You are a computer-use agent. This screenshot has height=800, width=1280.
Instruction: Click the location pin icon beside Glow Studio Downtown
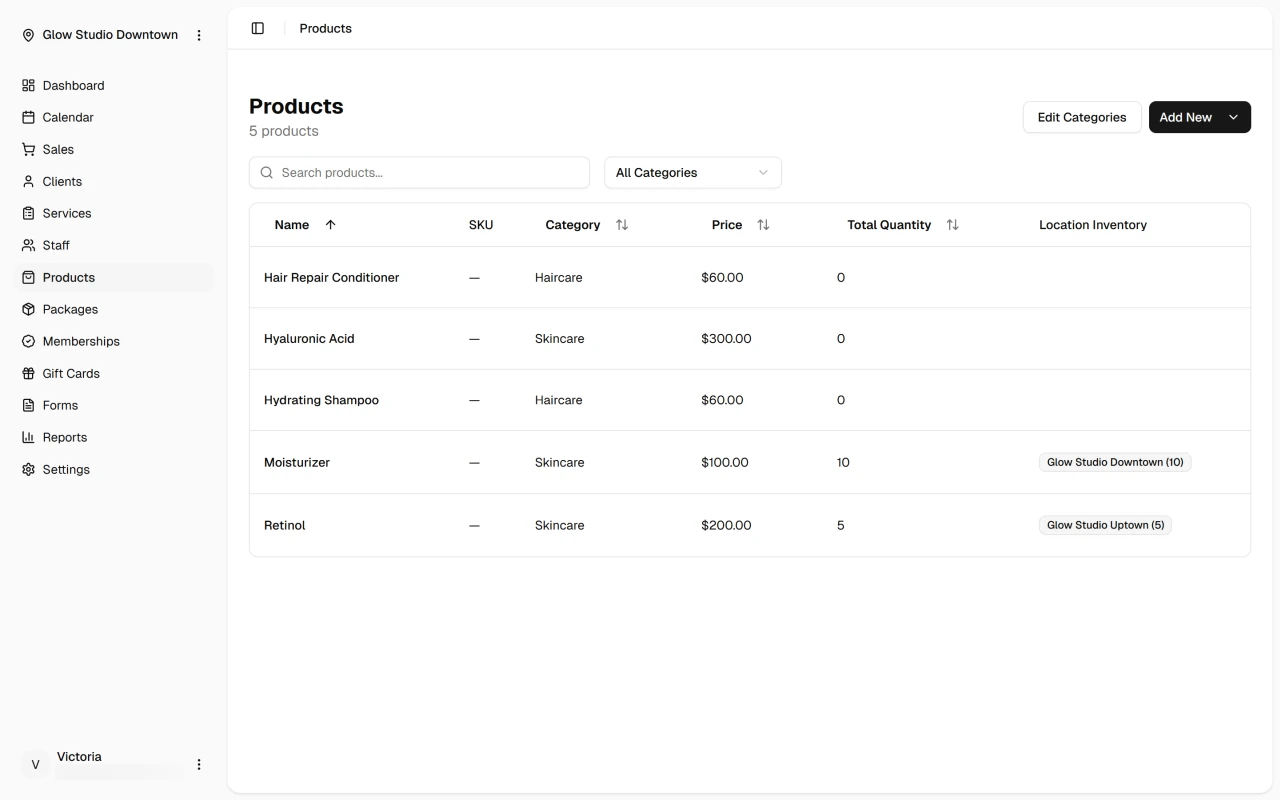(x=28, y=35)
